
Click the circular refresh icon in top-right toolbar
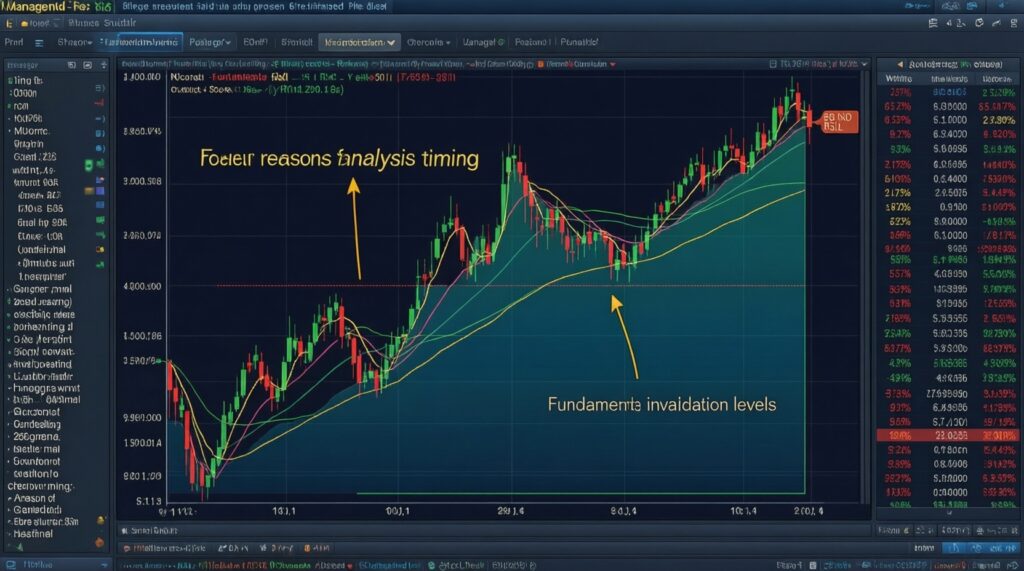pyautogui.click(x=979, y=23)
